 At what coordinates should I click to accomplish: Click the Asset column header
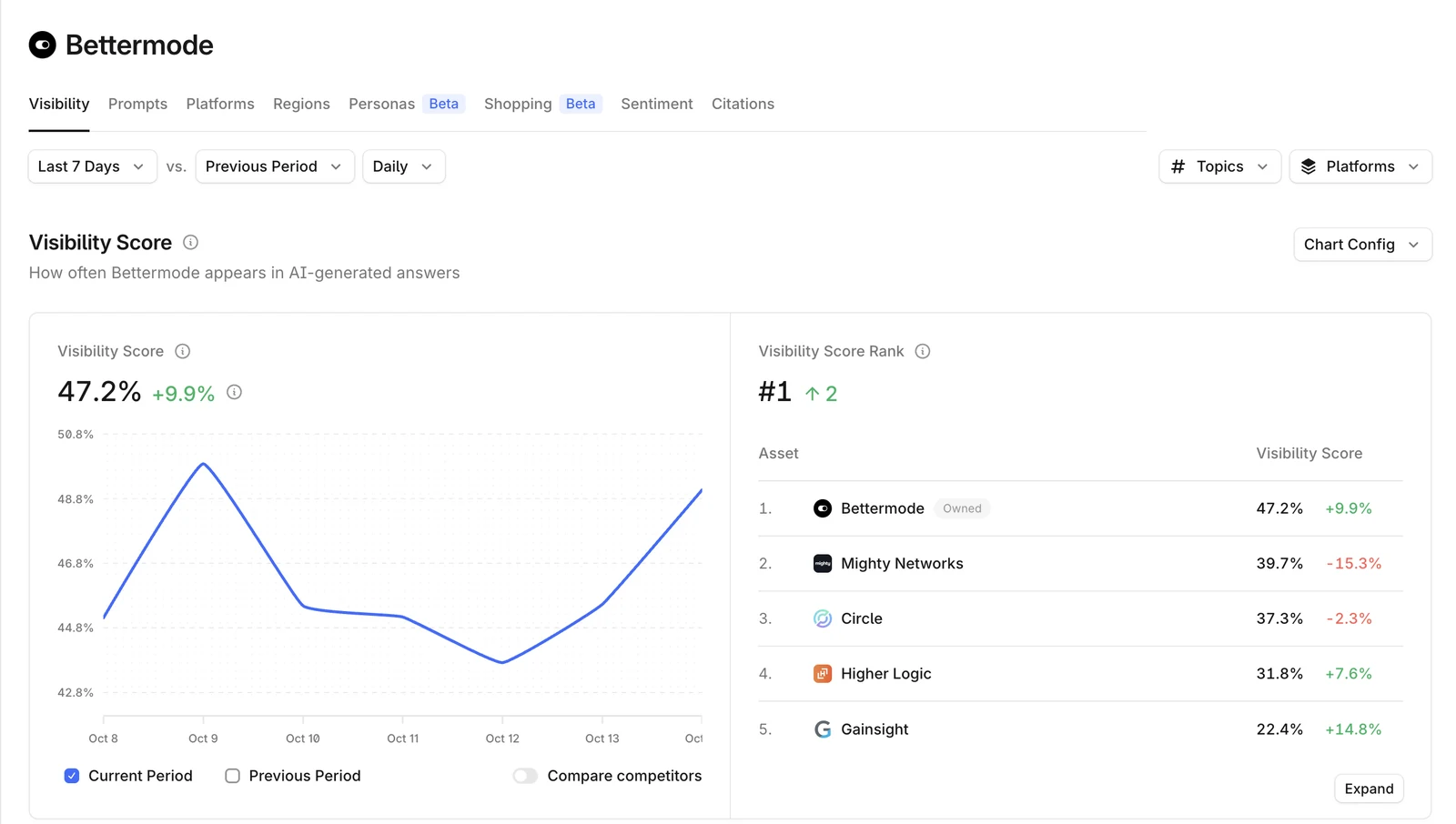779,453
